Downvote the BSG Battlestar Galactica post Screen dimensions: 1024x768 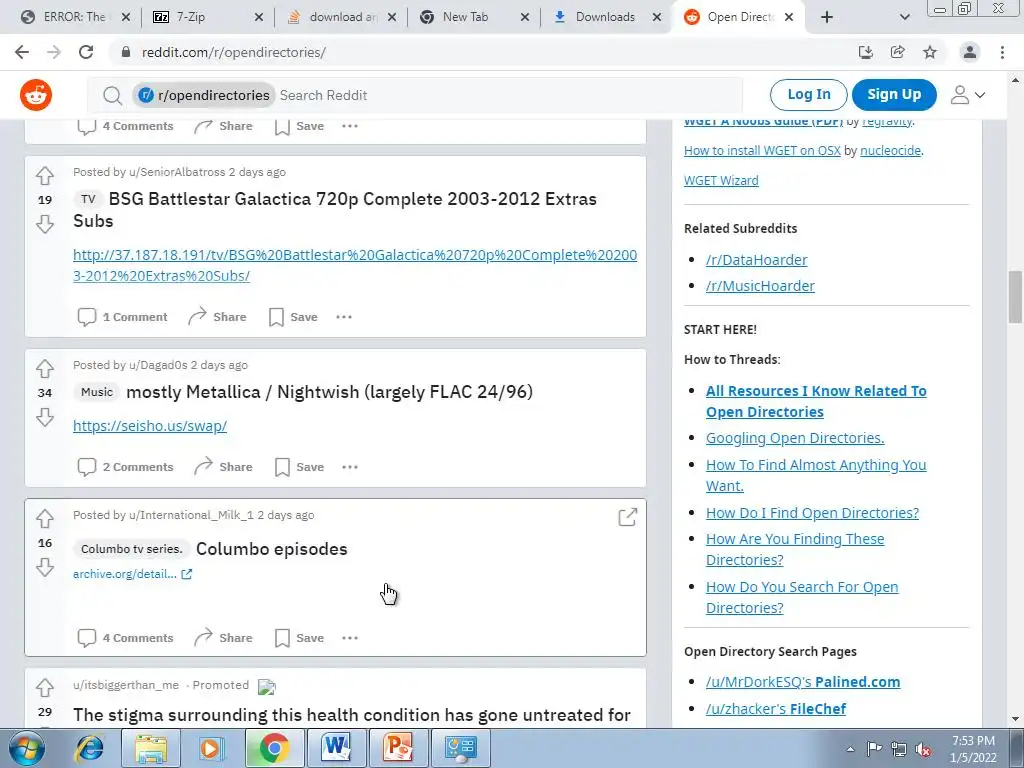pos(44,224)
